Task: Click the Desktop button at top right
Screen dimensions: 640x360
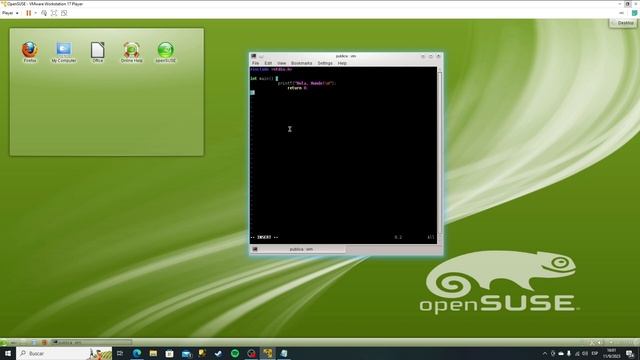Action: pyautogui.click(x=623, y=23)
